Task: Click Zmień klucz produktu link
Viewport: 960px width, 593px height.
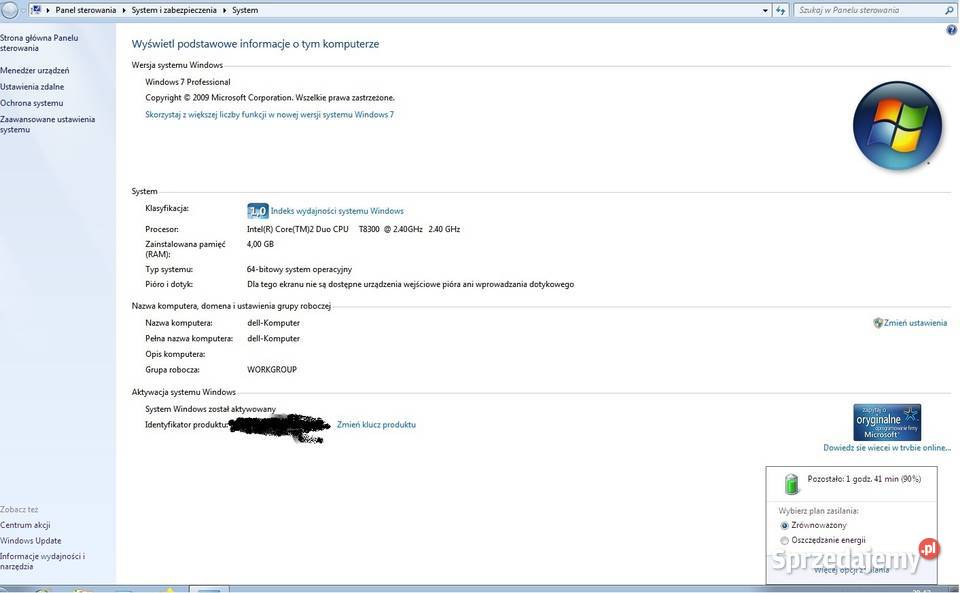Action: click(377, 424)
